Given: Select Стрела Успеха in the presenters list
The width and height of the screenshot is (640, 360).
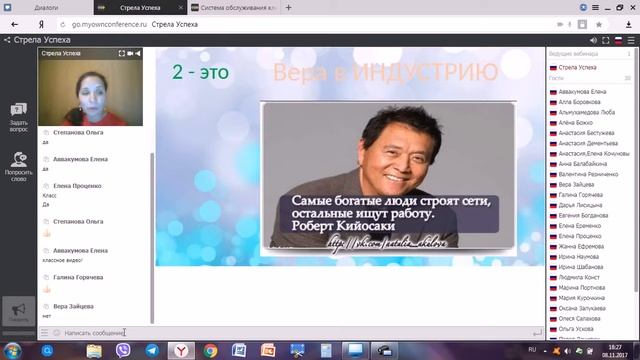Looking at the screenshot, I should click(x=577, y=67).
